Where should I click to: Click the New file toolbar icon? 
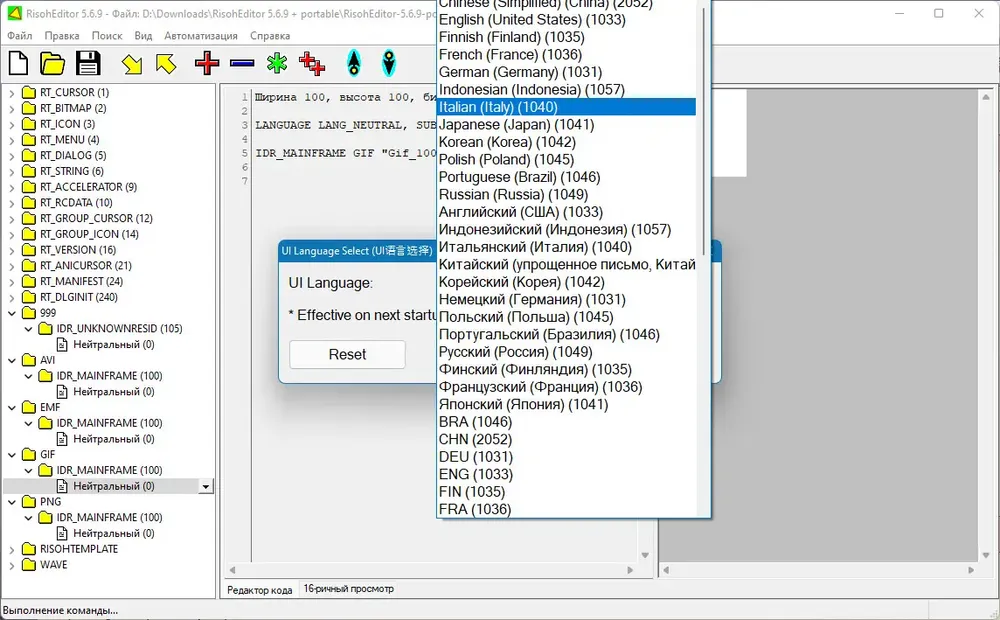[18, 64]
